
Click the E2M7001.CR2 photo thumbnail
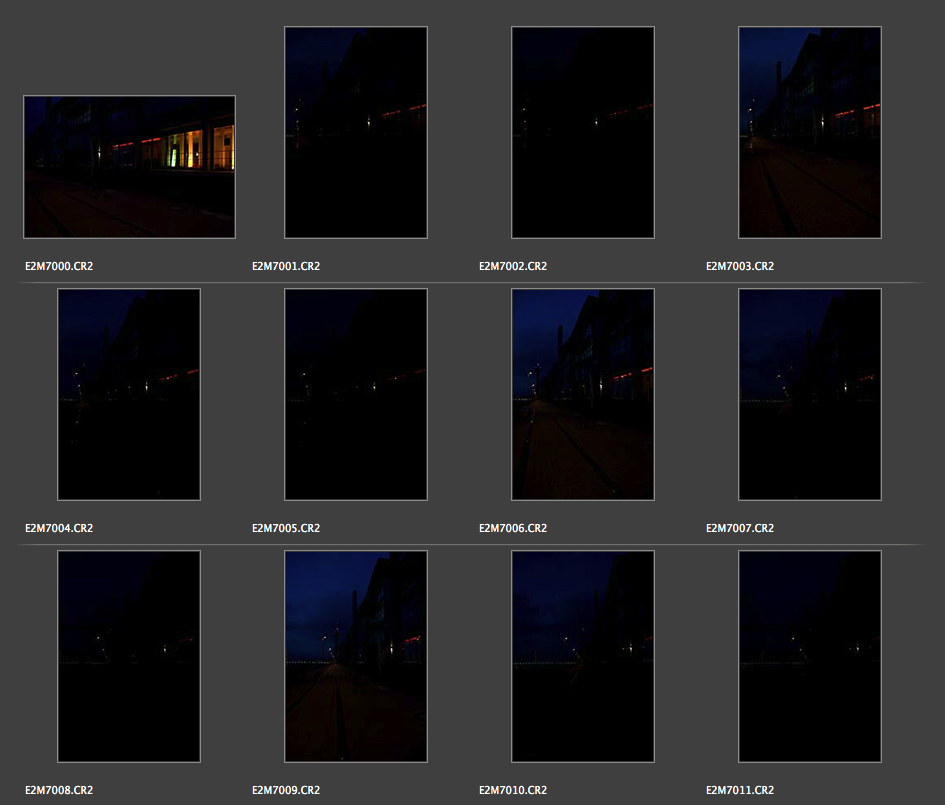356,133
